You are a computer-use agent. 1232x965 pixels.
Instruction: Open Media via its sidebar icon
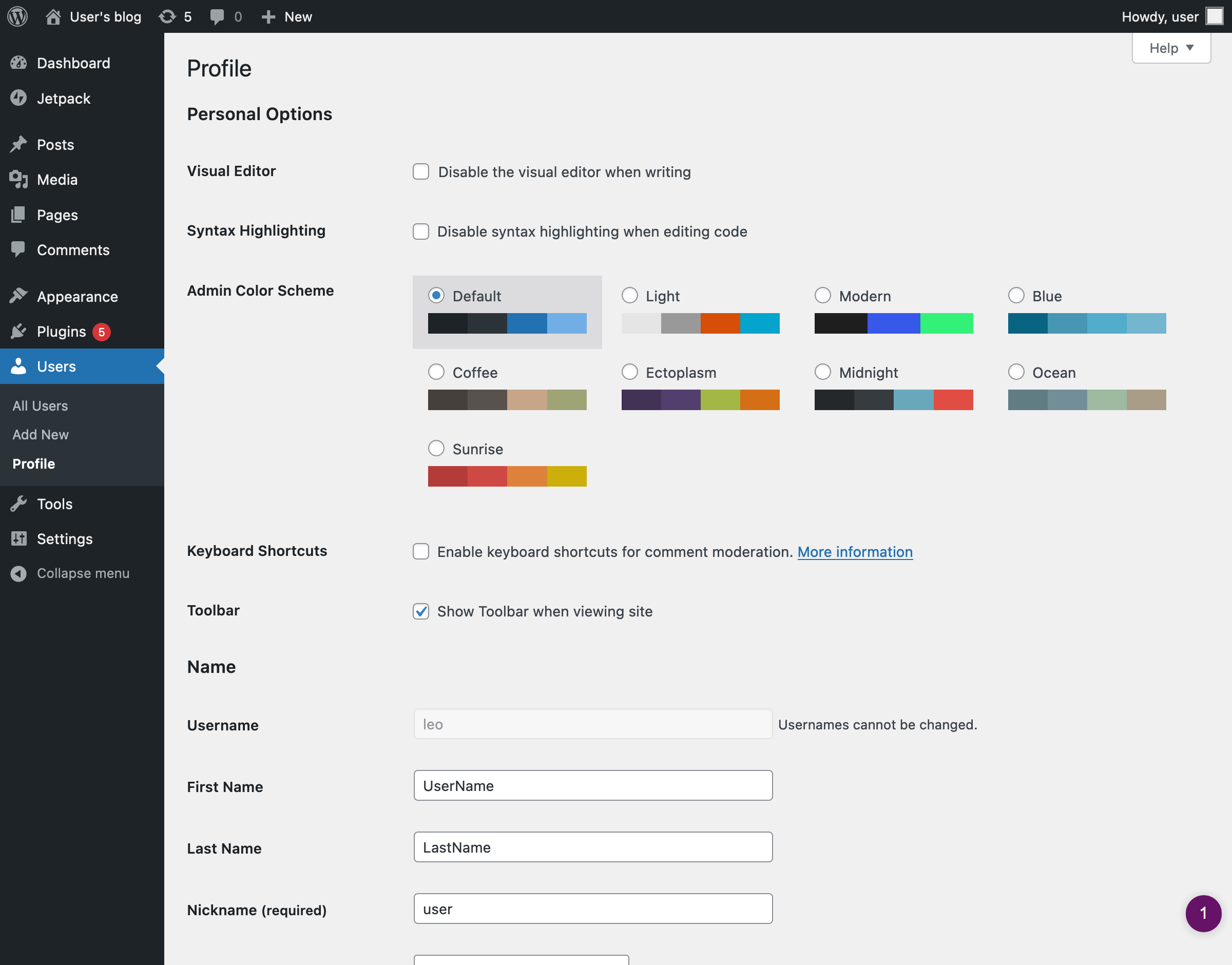pos(18,180)
